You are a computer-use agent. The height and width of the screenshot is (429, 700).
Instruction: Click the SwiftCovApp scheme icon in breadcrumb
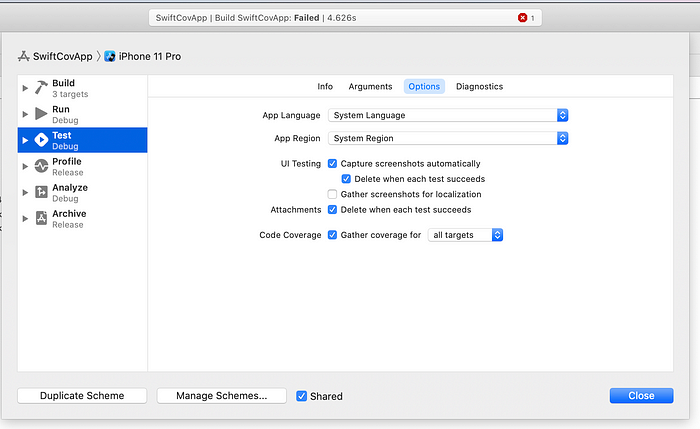pyautogui.click(x=23, y=56)
